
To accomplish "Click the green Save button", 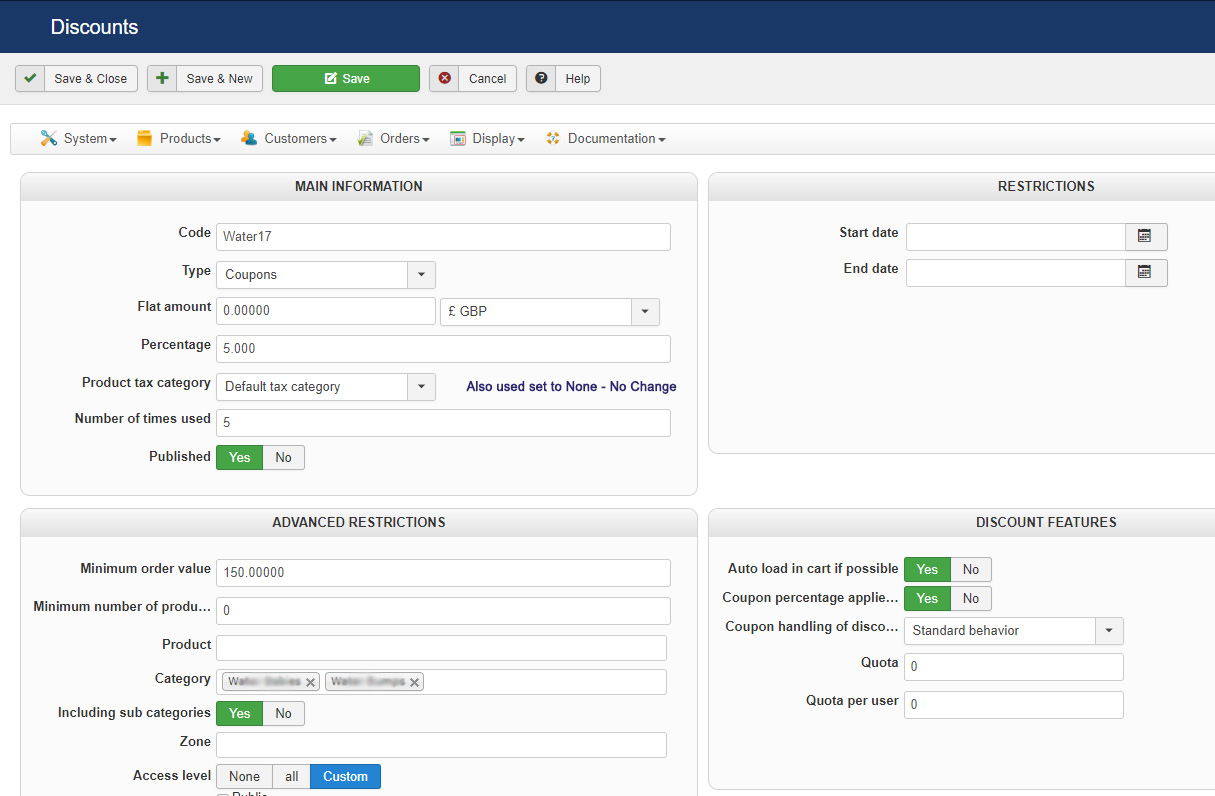I will (346, 79).
